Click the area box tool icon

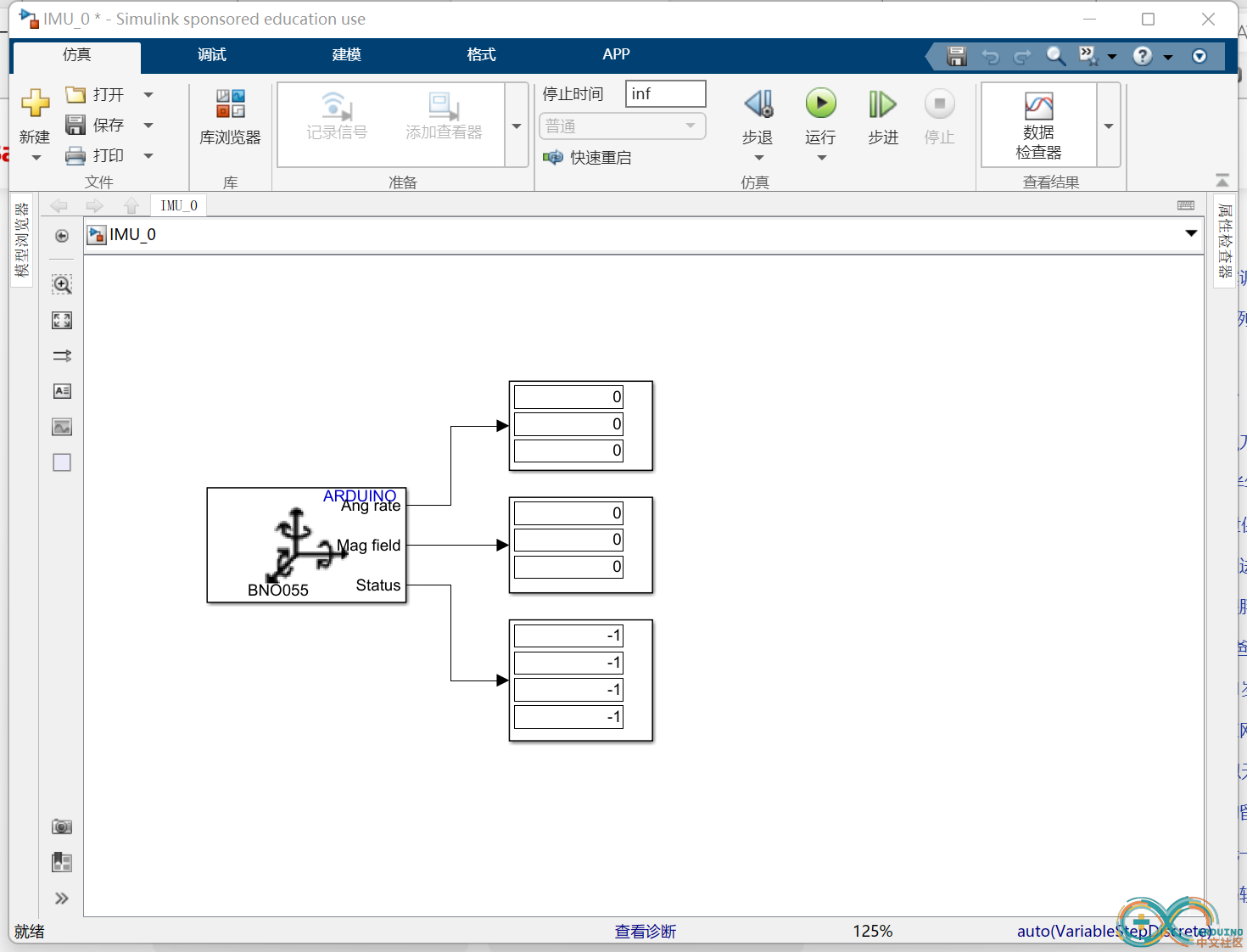pyautogui.click(x=62, y=462)
